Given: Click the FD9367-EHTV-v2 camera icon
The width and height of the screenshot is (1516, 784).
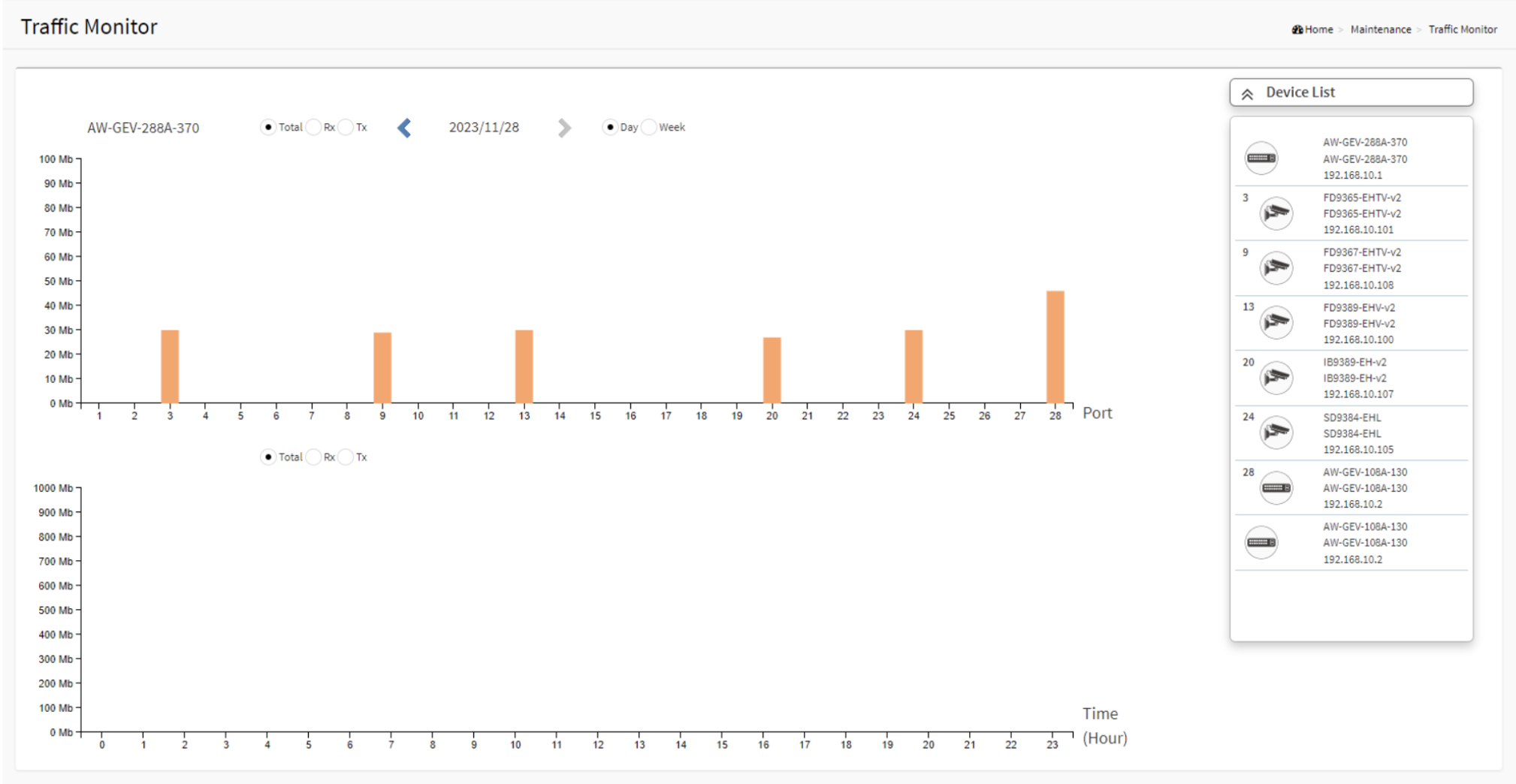Looking at the screenshot, I should 1276,268.
